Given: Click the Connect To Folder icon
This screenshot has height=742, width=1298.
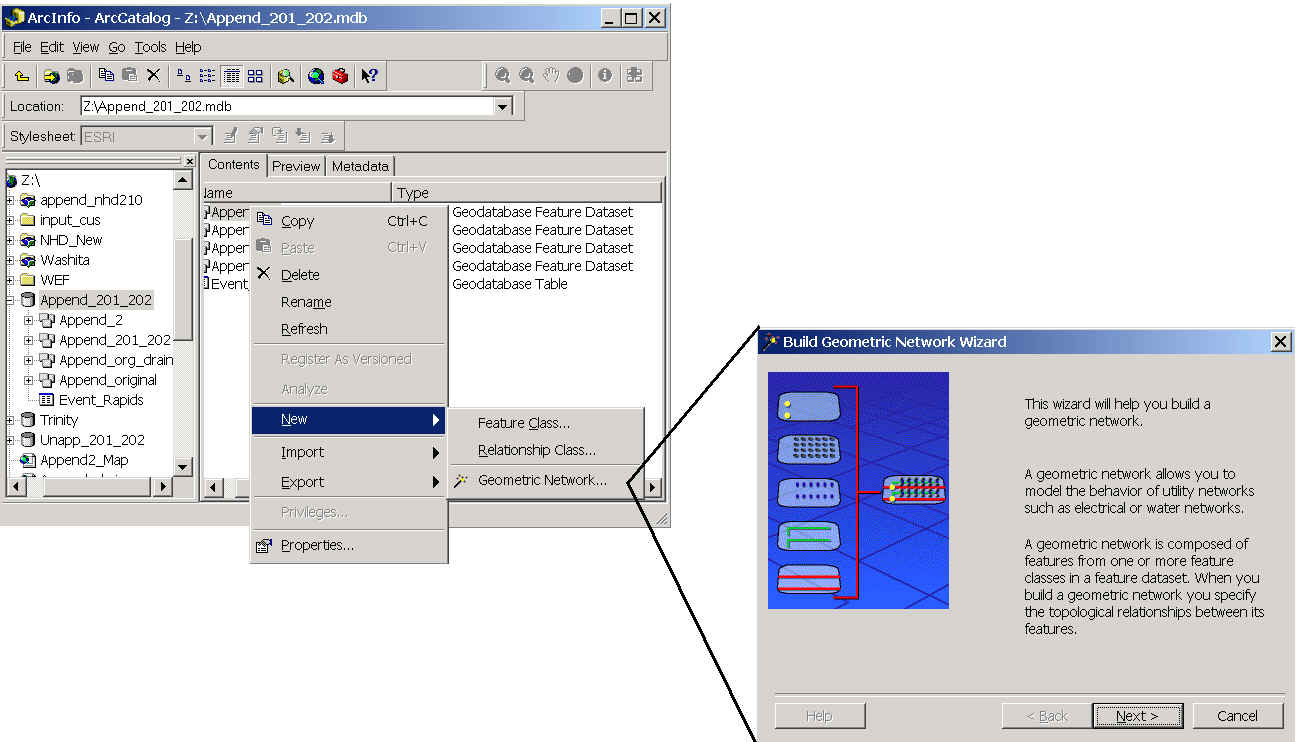Looking at the screenshot, I should click(x=50, y=76).
